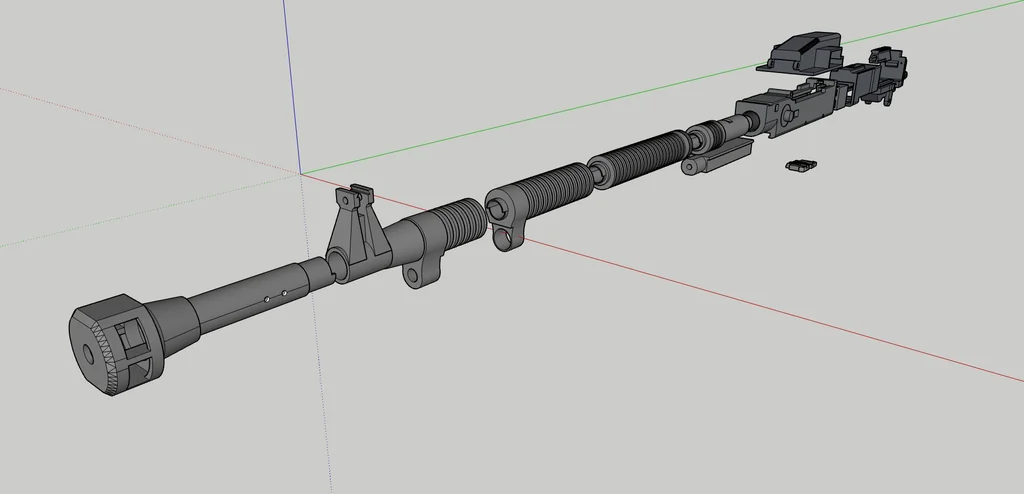Click the axes origin point

[x=302, y=173]
